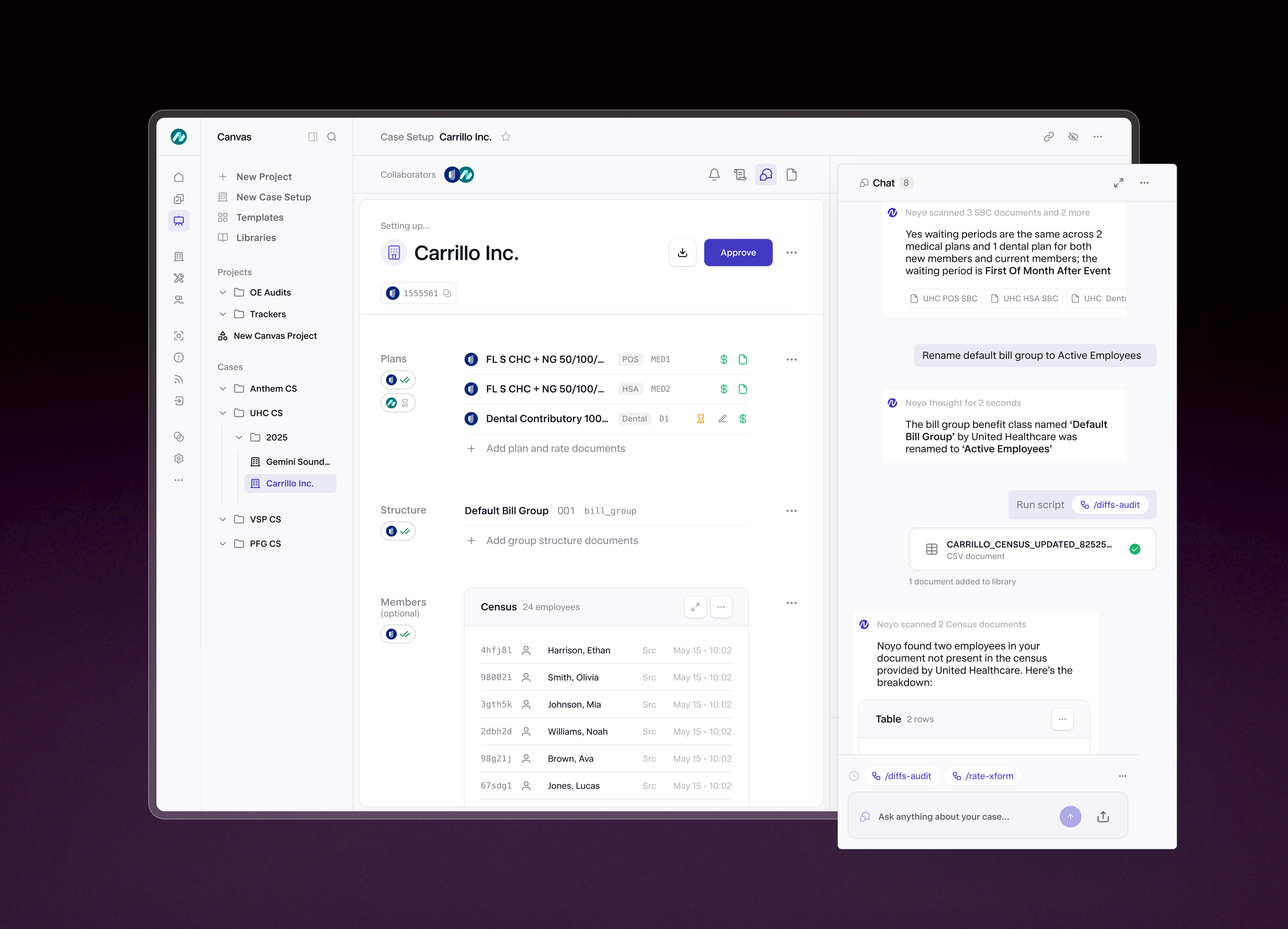1288x929 pixels.
Task: Toggle the chat panel button in toolbar
Action: (766, 175)
